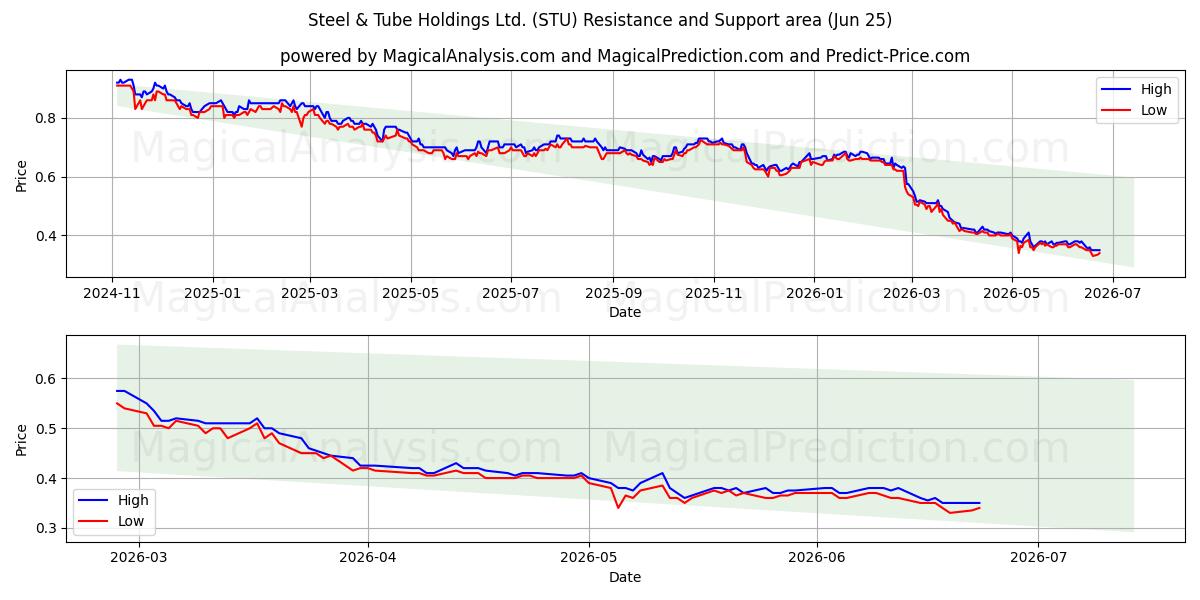Click the 'Price' y-axis title of the top chart
Viewport: 1200px width, 600px height.
22,173
